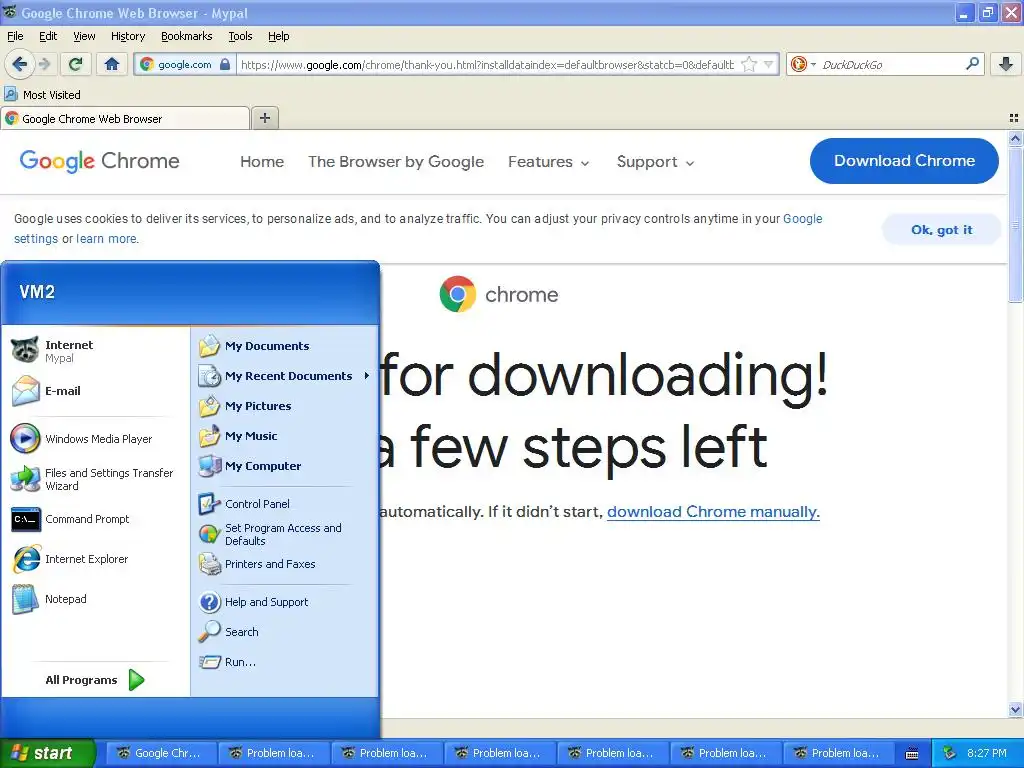Click the vertical scrollbar up arrow
Image resolution: width=1024 pixels, height=768 pixels.
(x=1015, y=138)
